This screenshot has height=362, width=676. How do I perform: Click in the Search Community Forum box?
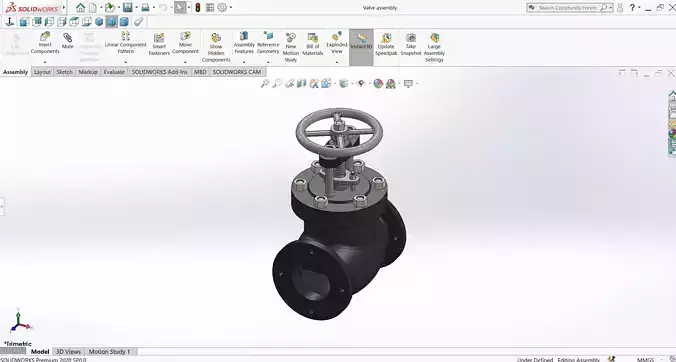pos(570,7)
